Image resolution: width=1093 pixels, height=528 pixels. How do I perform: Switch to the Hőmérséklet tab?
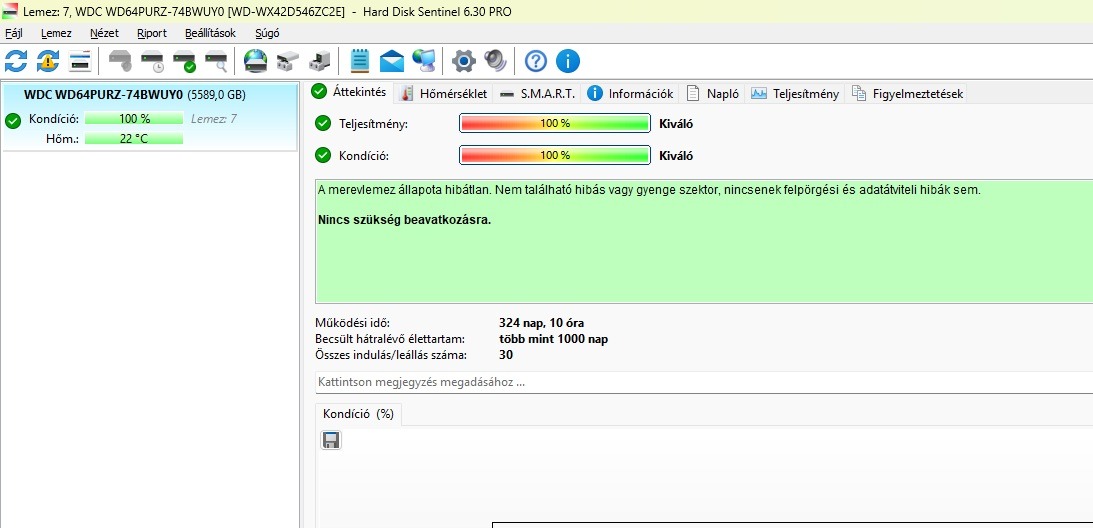coord(444,93)
